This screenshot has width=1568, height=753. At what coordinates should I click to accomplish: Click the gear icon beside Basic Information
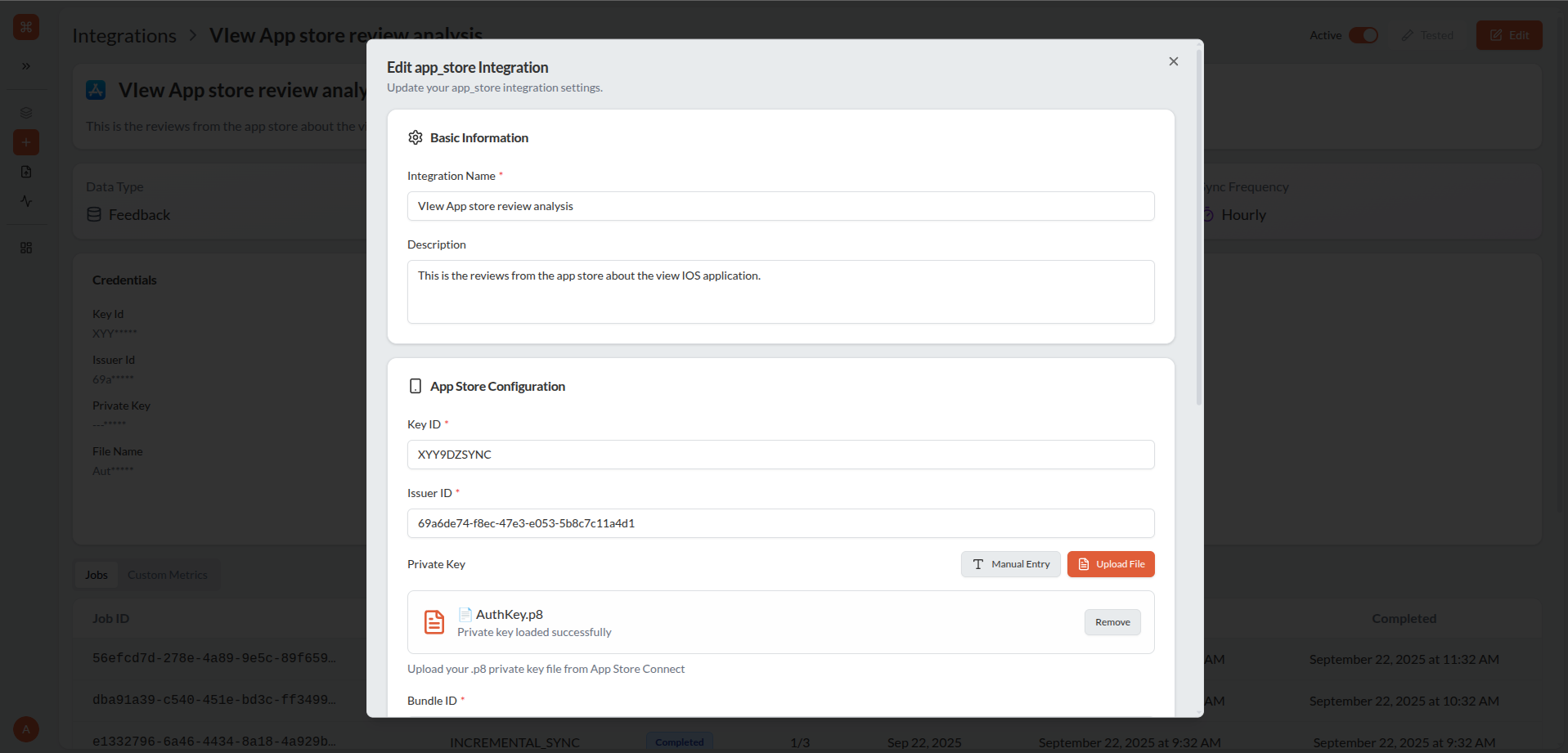[x=415, y=137]
